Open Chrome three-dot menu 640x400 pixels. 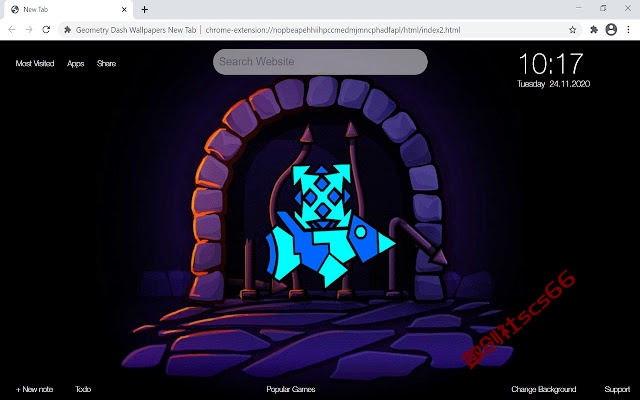point(628,29)
